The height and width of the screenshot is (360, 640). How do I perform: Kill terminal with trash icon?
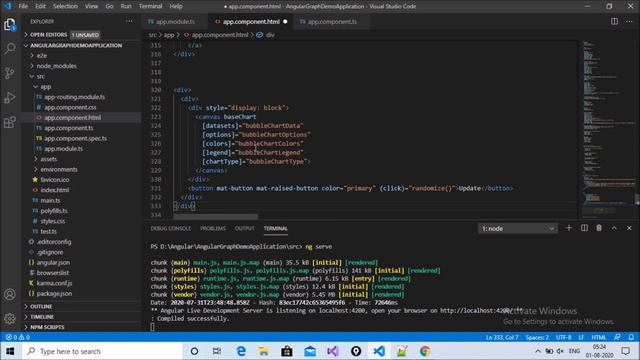tap(599, 228)
